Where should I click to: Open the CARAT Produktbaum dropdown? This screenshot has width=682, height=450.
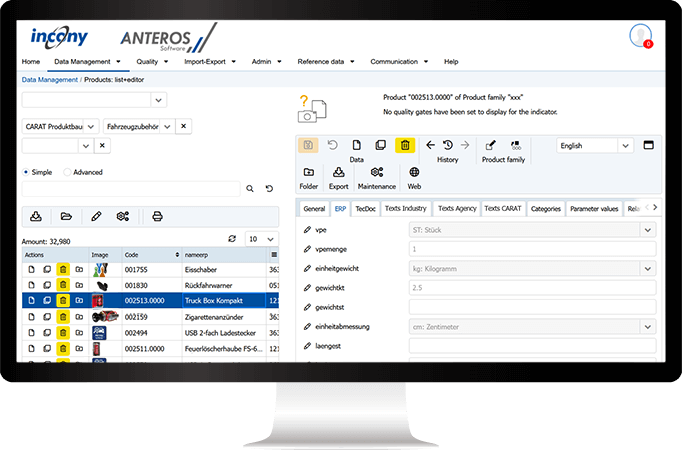pos(91,127)
